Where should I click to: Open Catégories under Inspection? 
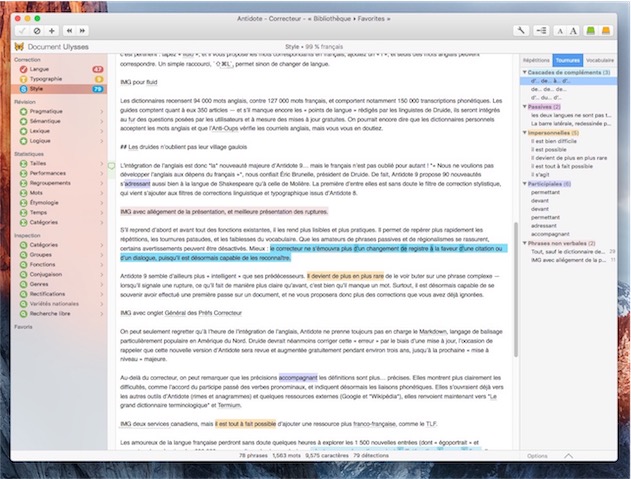coord(60,245)
